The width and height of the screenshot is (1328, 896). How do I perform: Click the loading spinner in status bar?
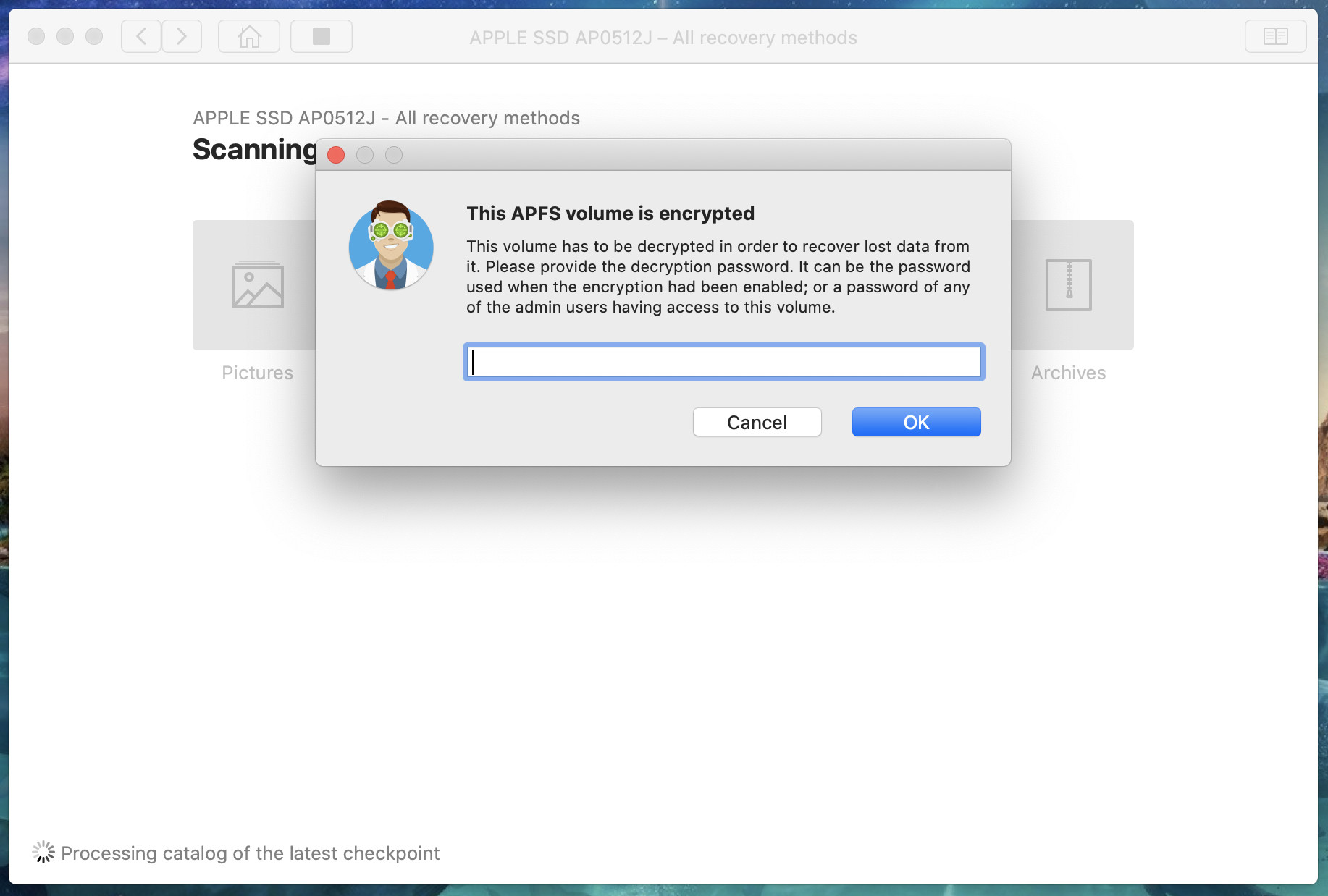43,852
